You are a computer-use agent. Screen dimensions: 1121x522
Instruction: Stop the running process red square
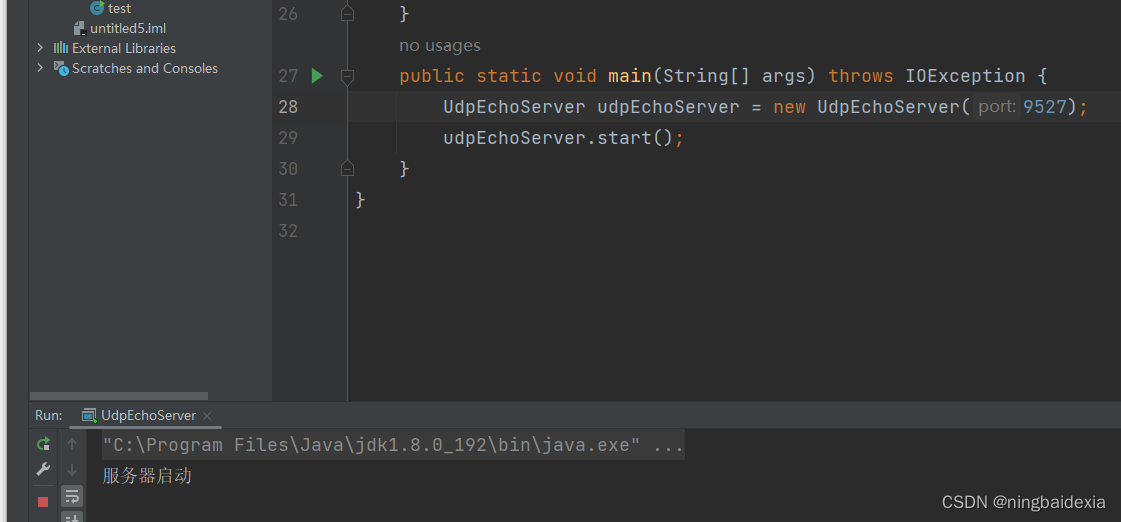click(x=43, y=502)
